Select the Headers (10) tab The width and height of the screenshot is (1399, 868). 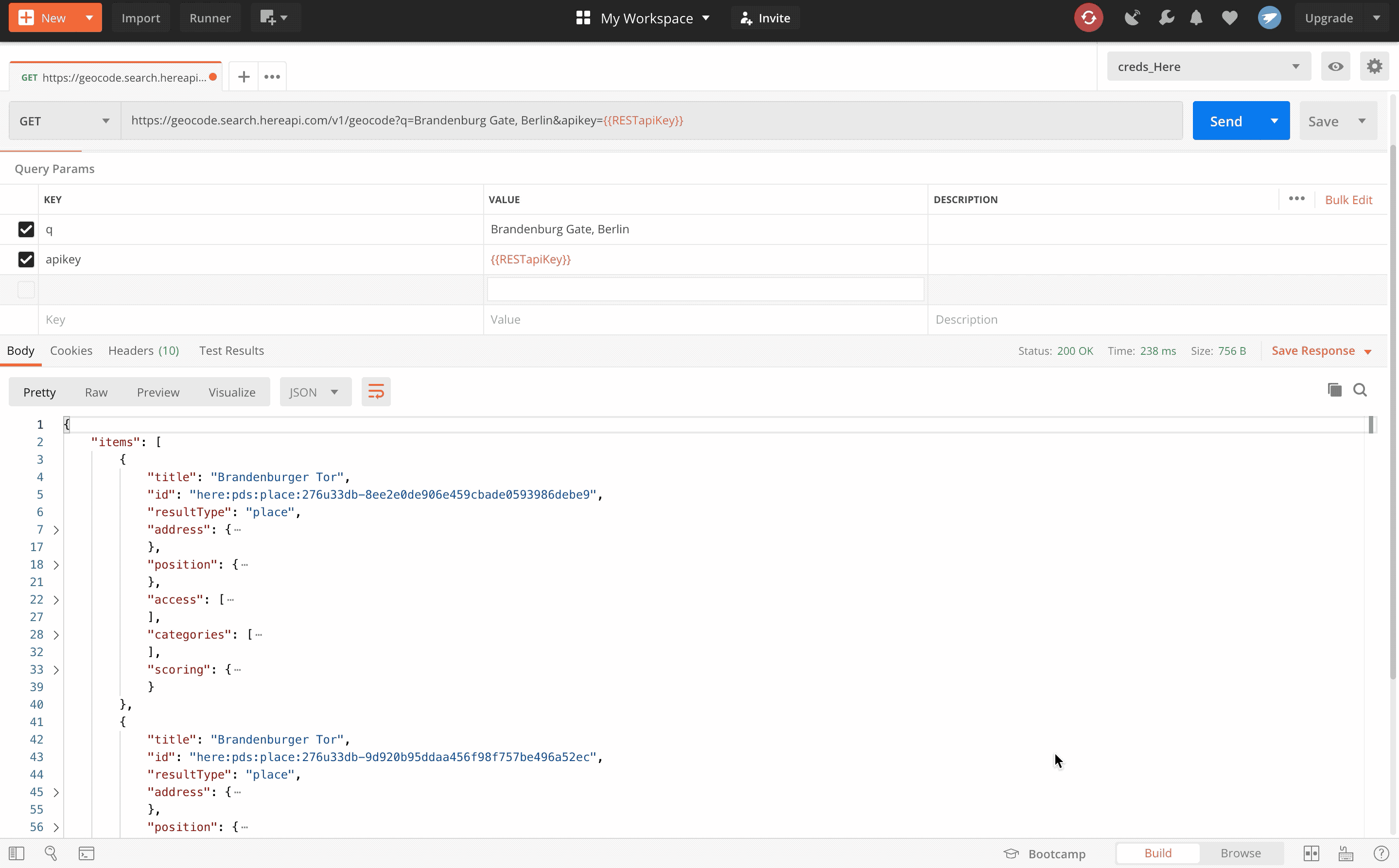coord(143,350)
